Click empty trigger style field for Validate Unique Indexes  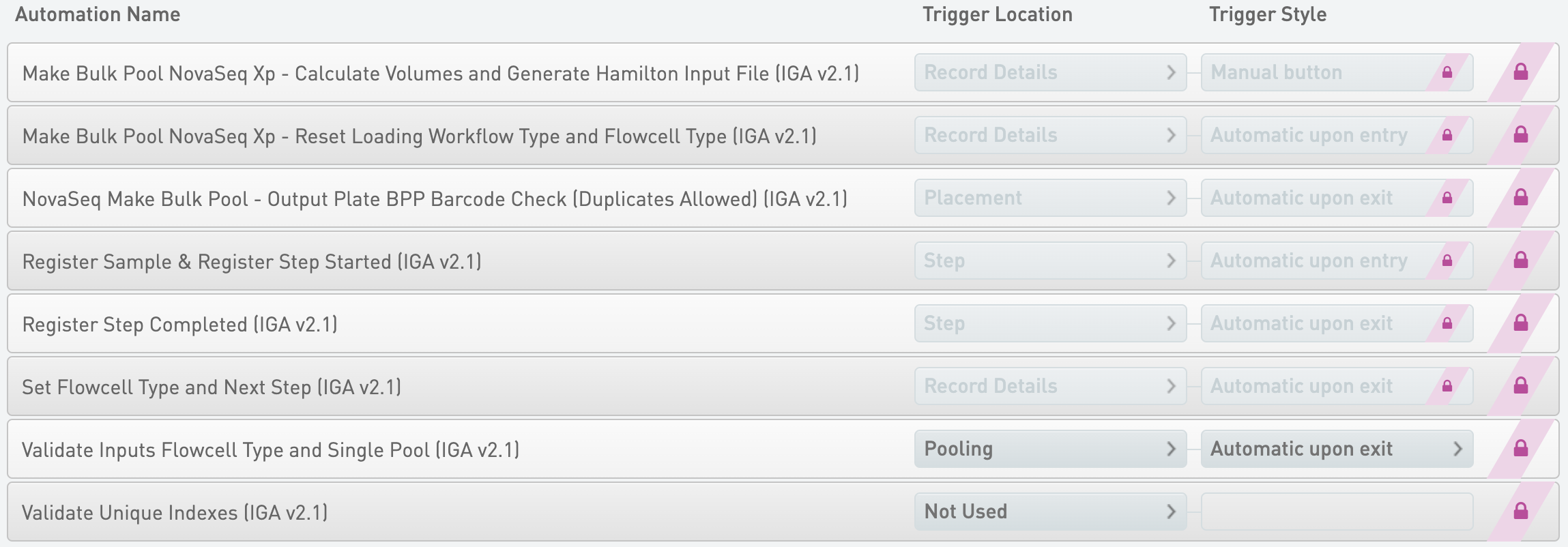(1336, 512)
